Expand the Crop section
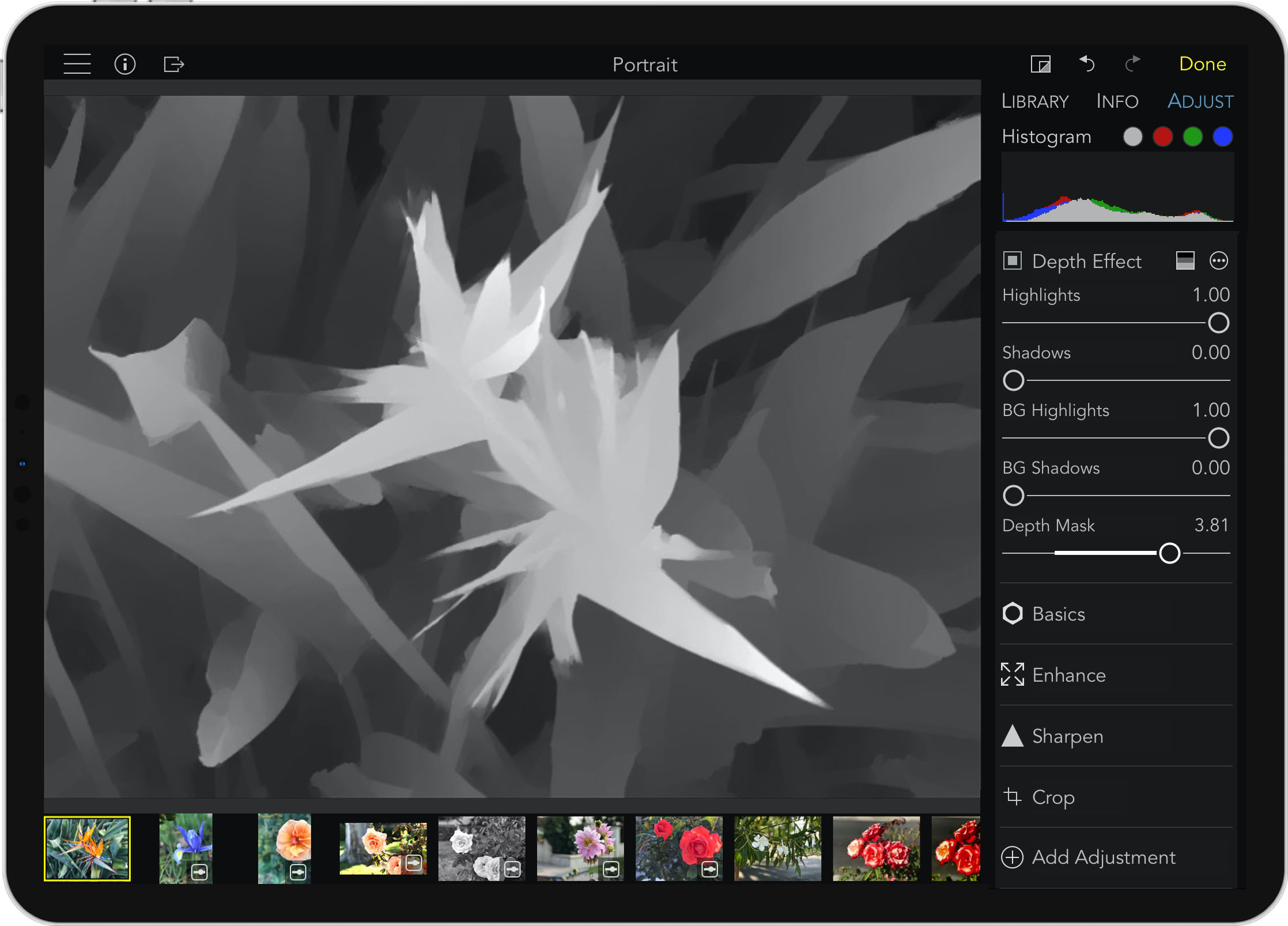 click(x=1116, y=797)
